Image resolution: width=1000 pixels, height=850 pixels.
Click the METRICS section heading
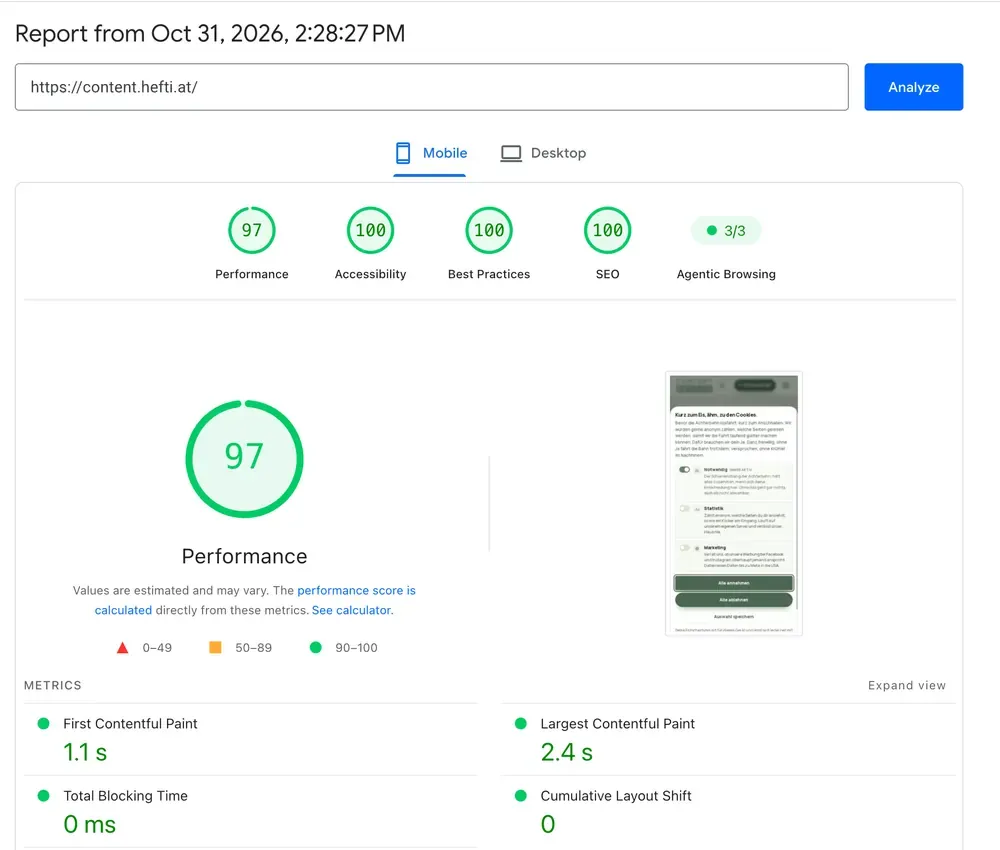pyautogui.click(x=53, y=685)
